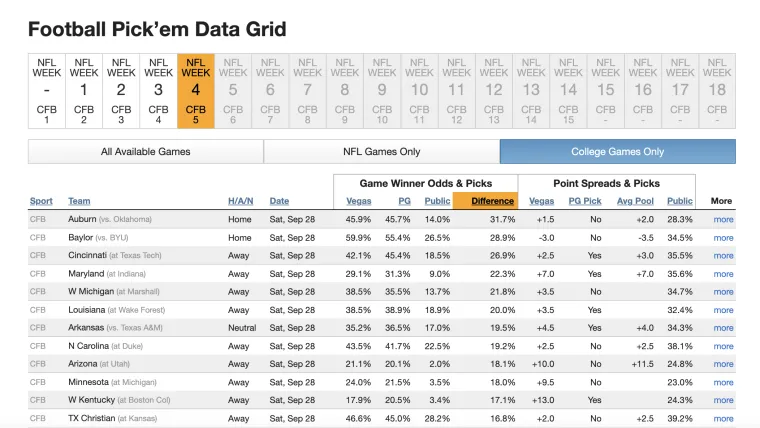760x428 pixels.
Task: Click the College Games Only filter
Action: point(617,152)
